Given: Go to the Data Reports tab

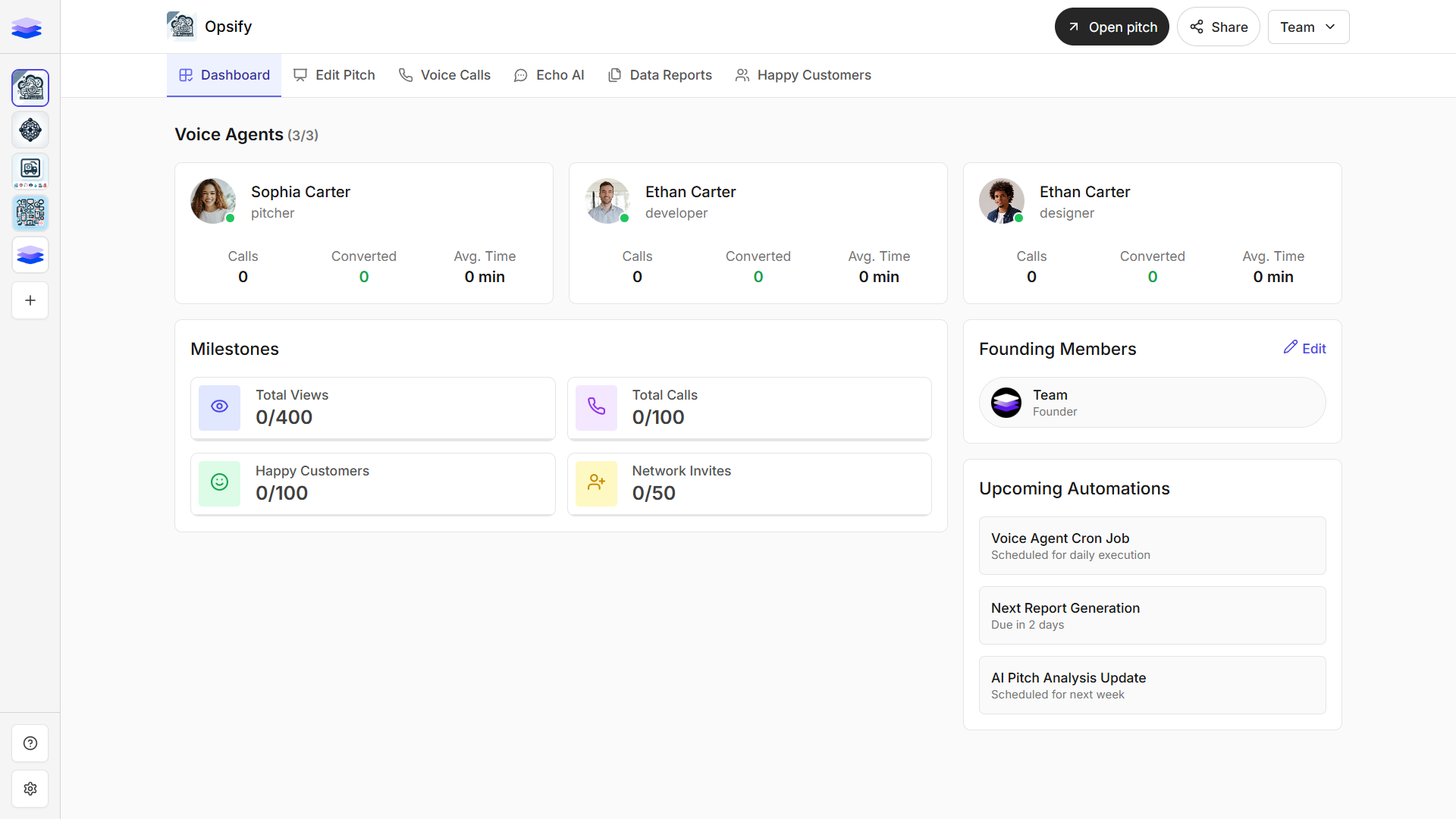Looking at the screenshot, I should point(660,75).
